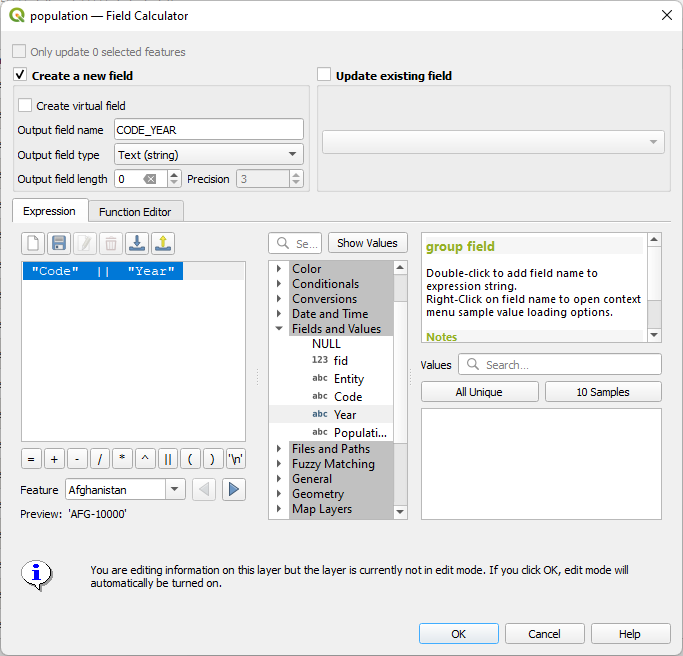Switch to the Expression tab
The image size is (683, 656).
point(50,211)
